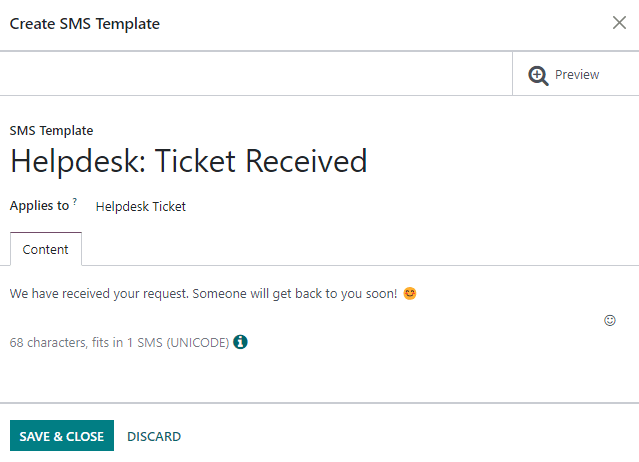The height and width of the screenshot is (462, 639).
Task: Click the Preview magnifier icon
Action: tap(538, 75)
